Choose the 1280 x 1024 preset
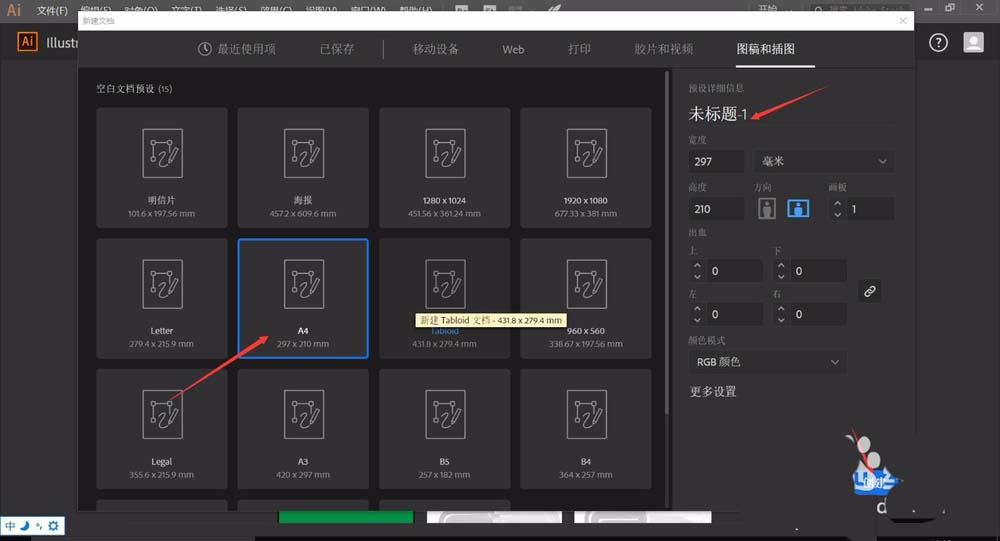 tap(445, 168)
